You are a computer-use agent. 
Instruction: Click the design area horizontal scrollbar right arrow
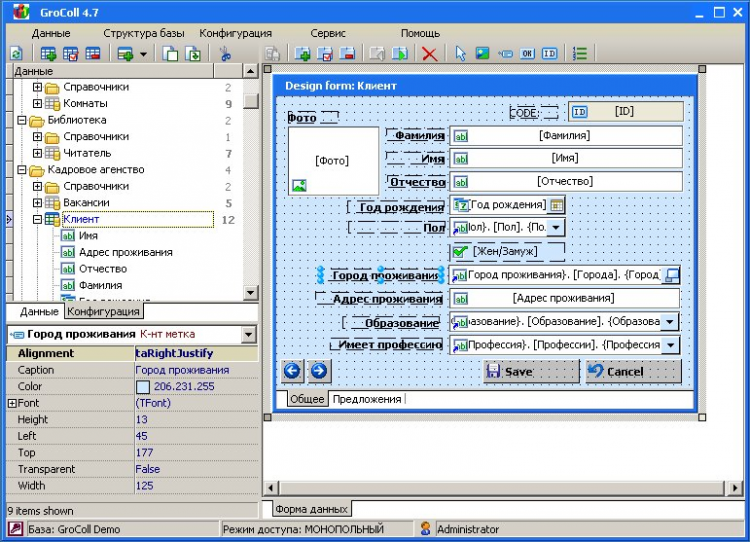pyautogui.click(x=734, y=488)
